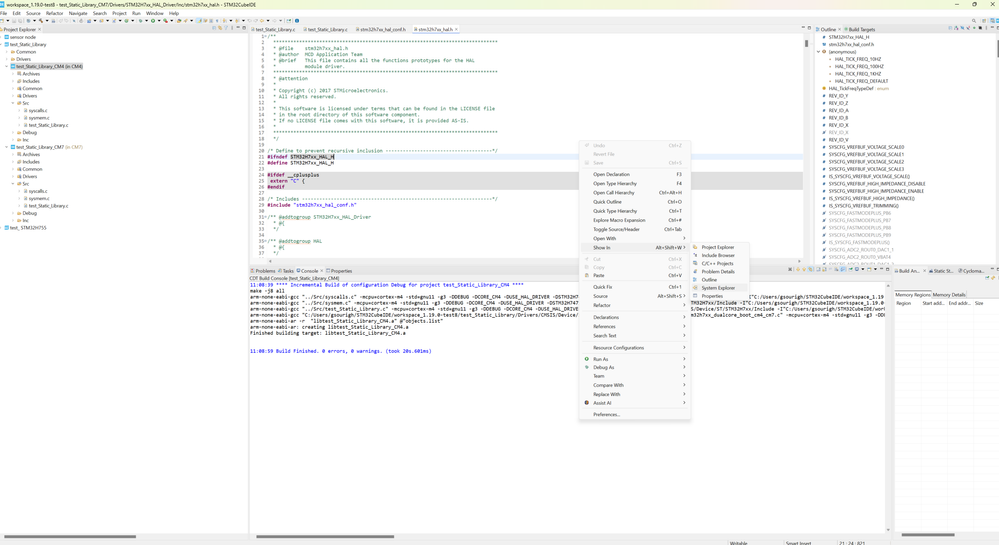Image resolution: width=999 pixels, height=545 pixels.
Task: Click the System Explorer submenu icon
Action: point(696,288)
